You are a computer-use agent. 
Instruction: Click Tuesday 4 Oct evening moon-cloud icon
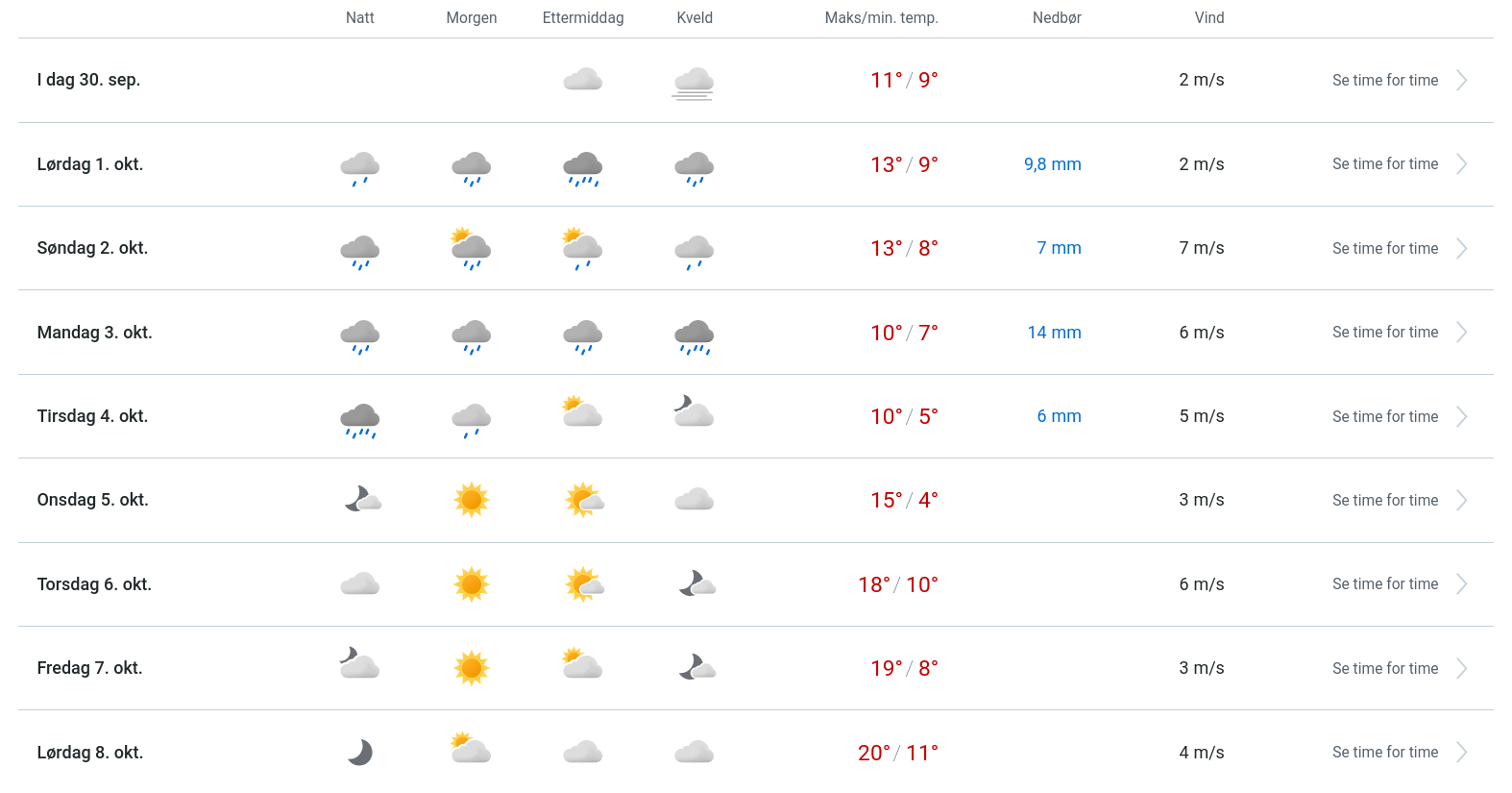click(694, 411)
